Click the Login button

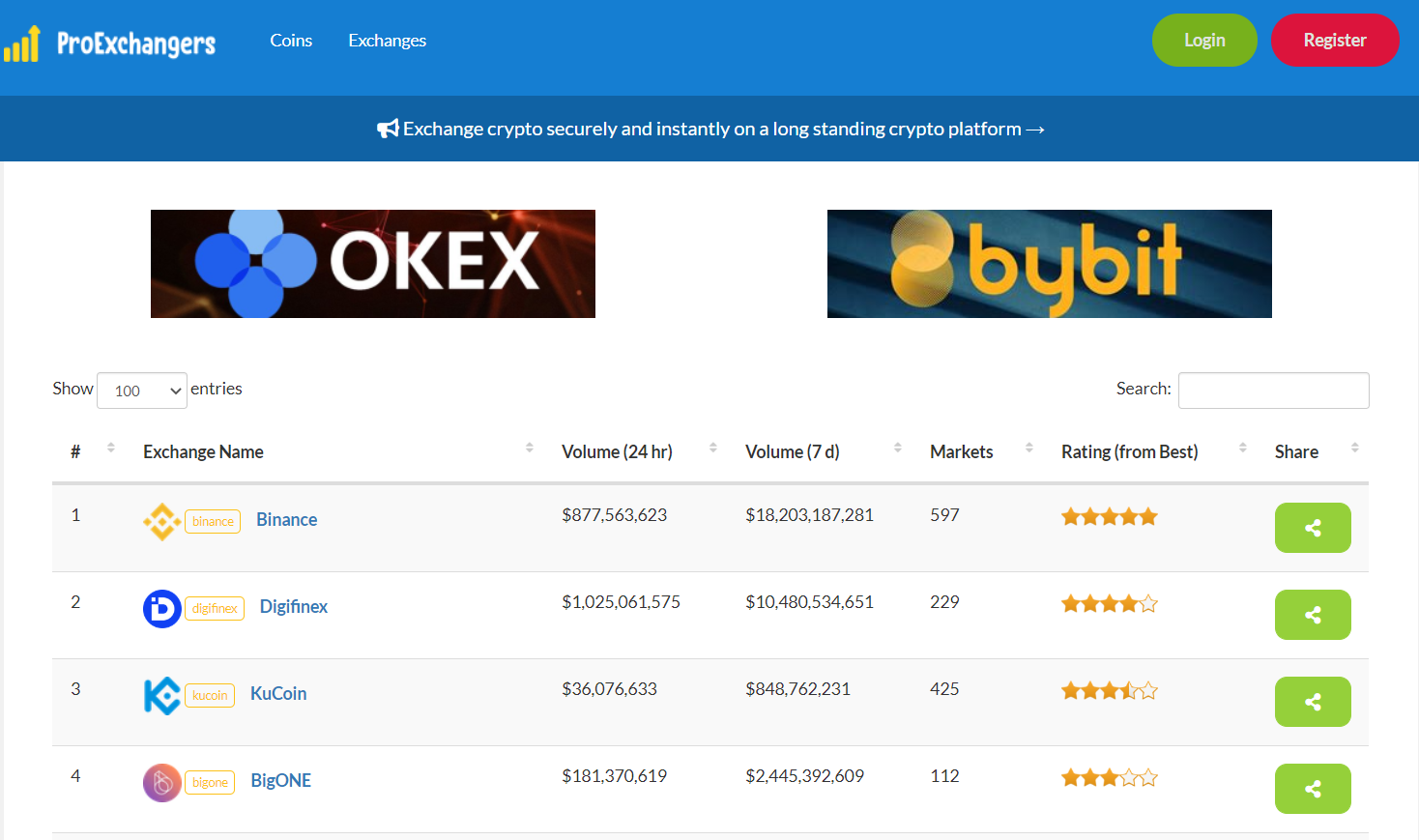(1204, 41)
